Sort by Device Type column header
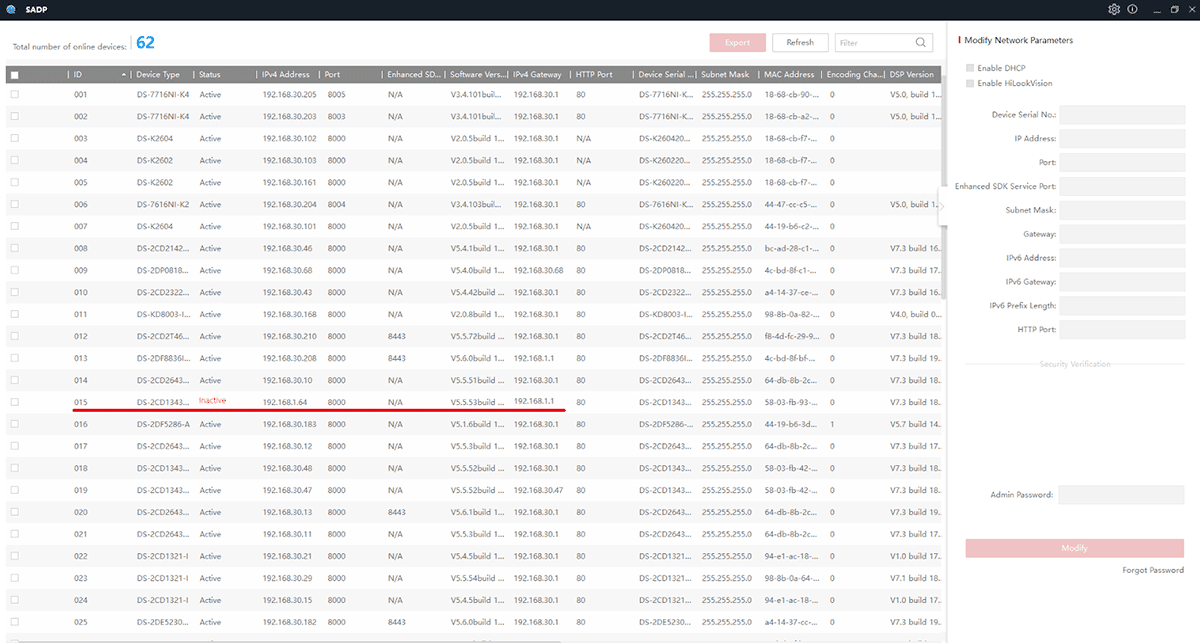Viewport: 1200px width, 643px height. coord(158,75)
